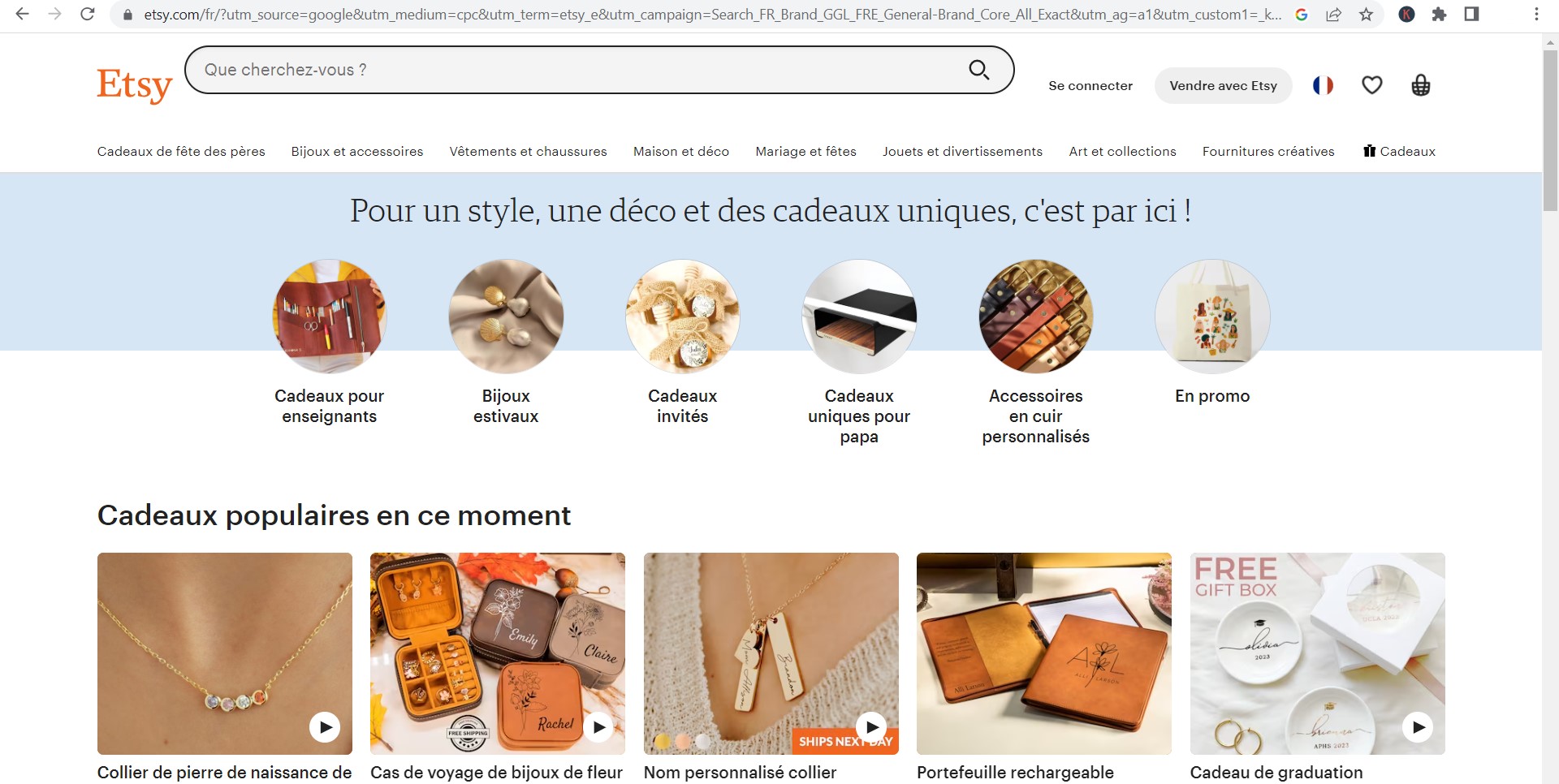Play the birthstone necklace video
Screen dimensions: 1559x784
325,727
